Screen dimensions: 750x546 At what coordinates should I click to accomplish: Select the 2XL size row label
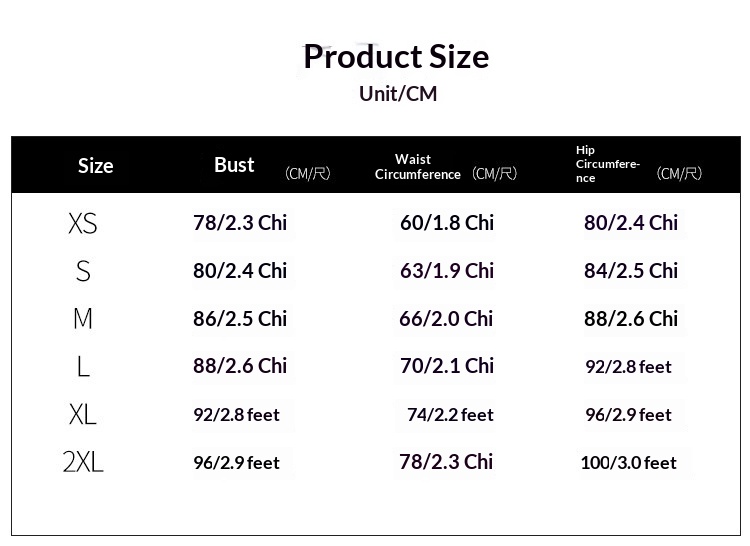pyautogui.click(x=83, y=462)
